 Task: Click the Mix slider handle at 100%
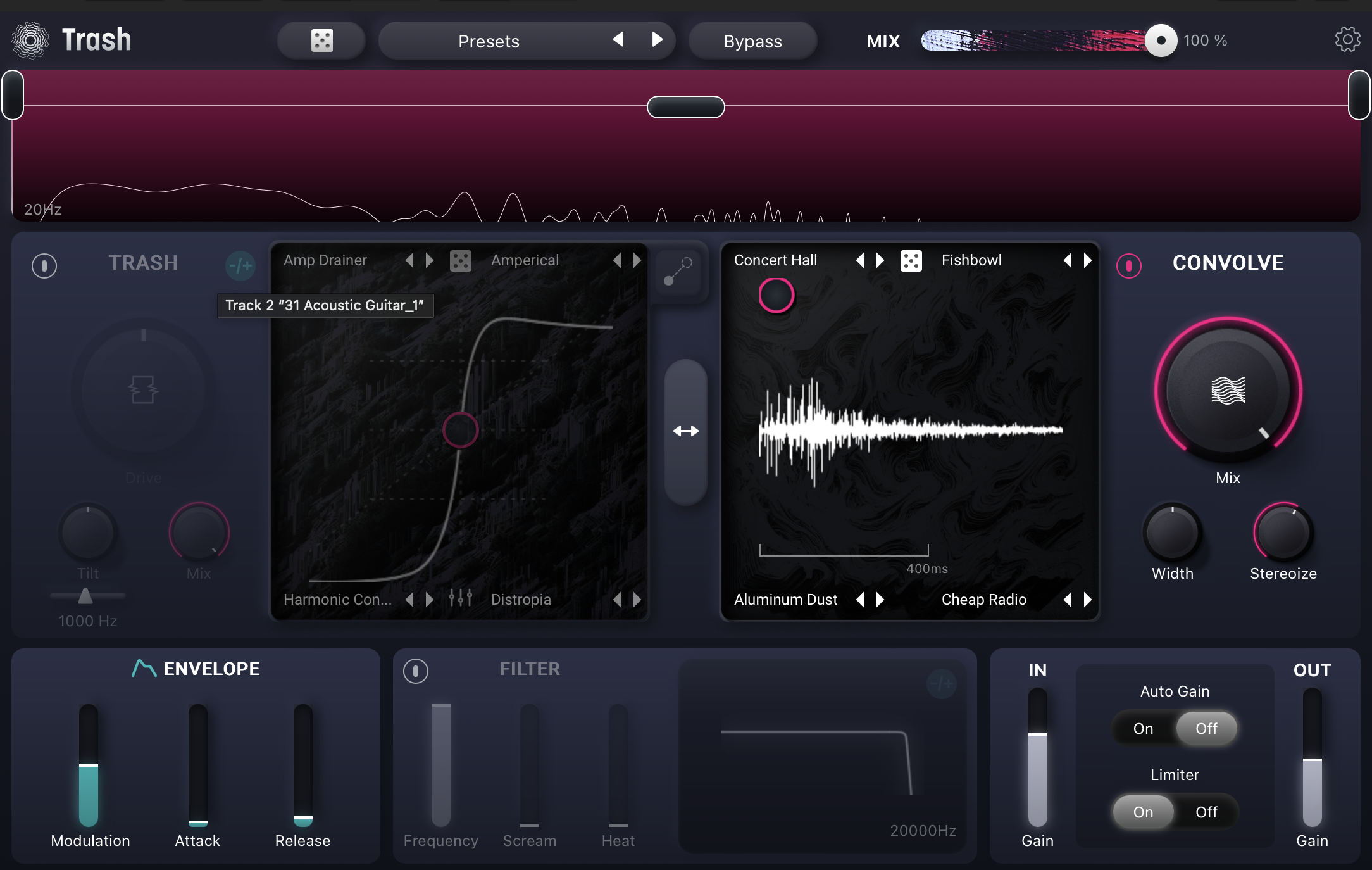1161,41
